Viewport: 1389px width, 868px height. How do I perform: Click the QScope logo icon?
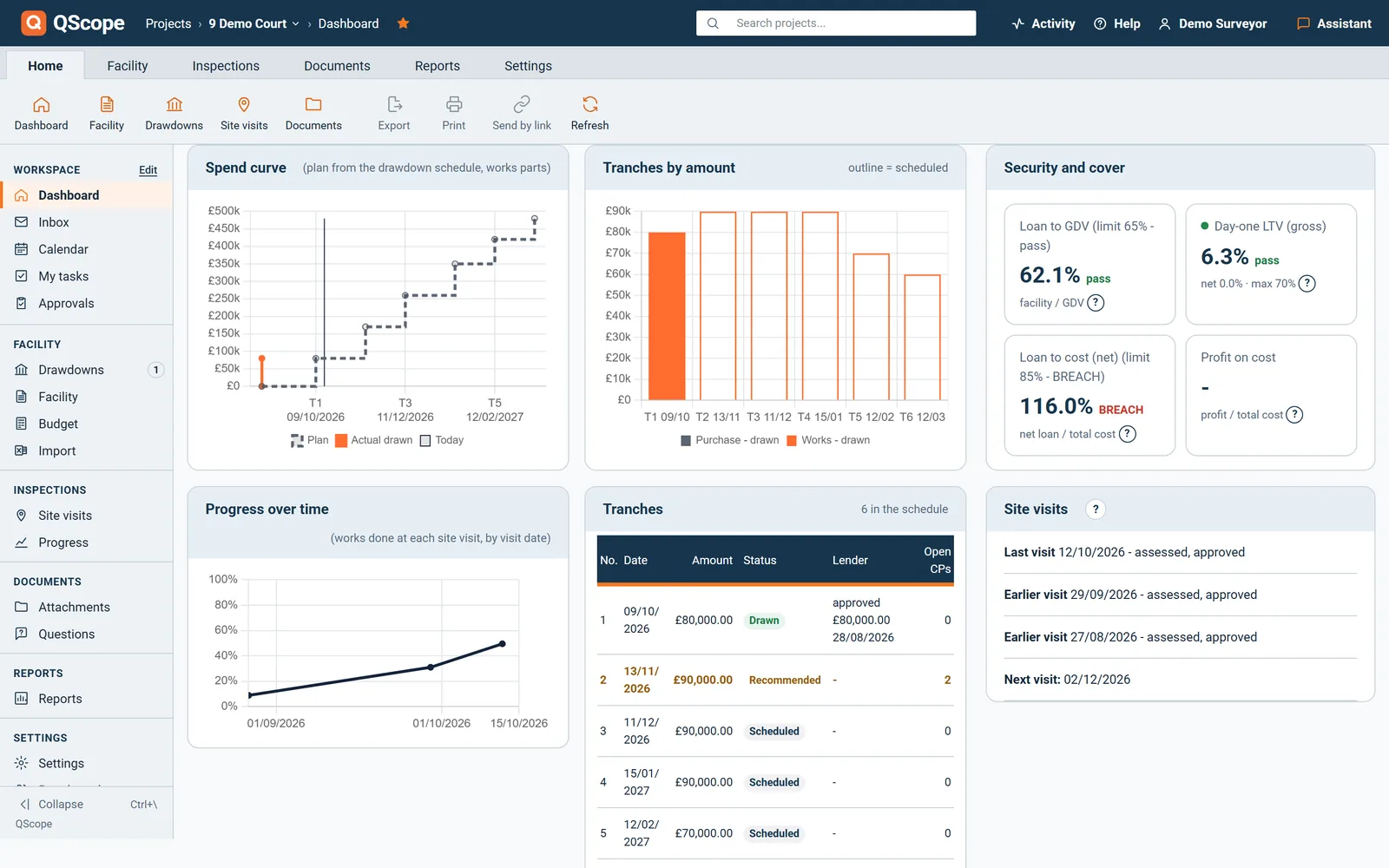(x=33, y=23)
